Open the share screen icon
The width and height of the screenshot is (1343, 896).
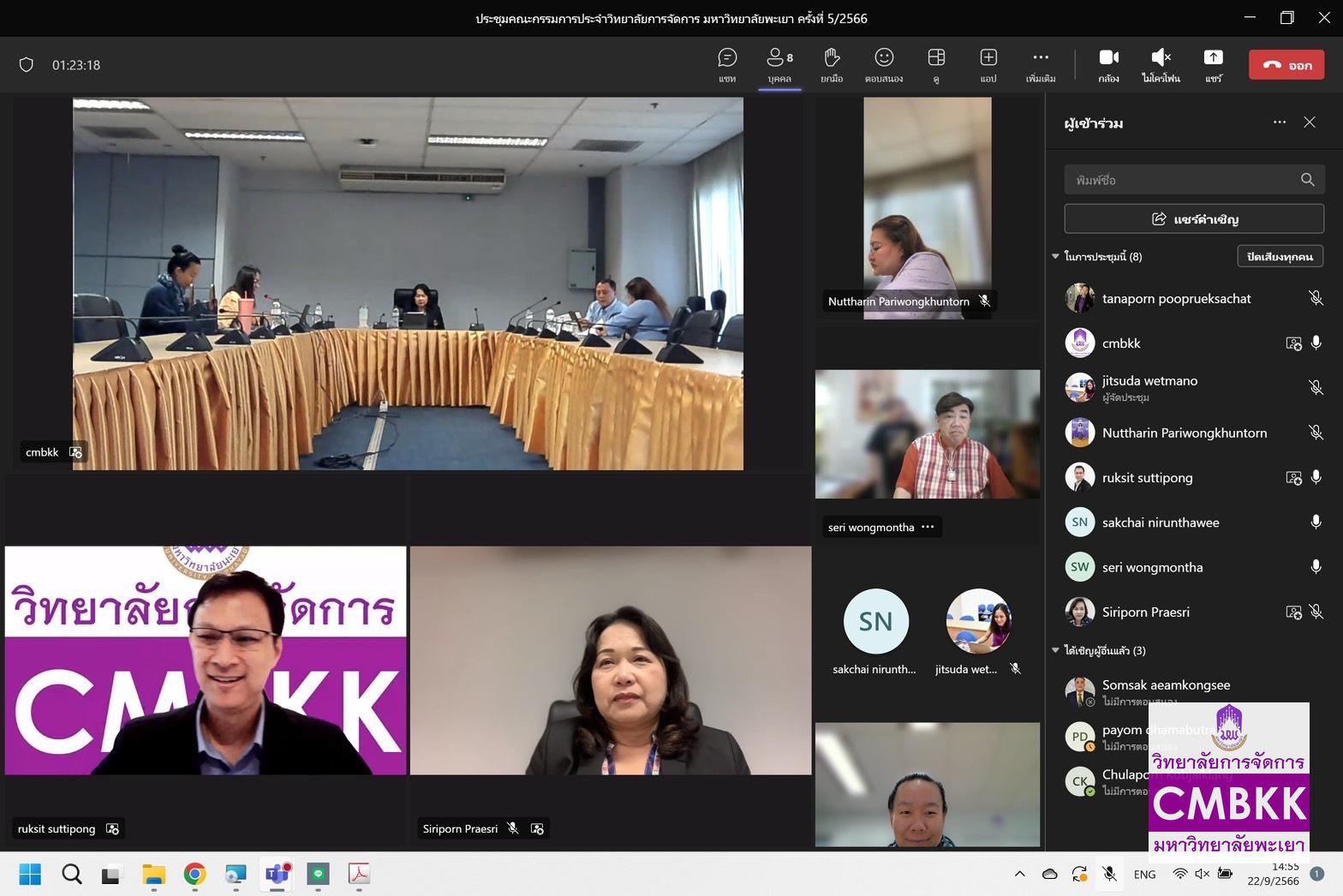pos(1213,64)
